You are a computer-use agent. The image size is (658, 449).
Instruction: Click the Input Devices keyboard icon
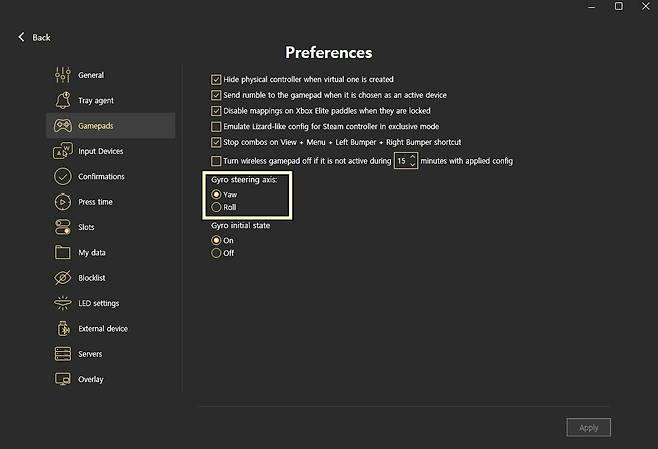tap(61, 151)
